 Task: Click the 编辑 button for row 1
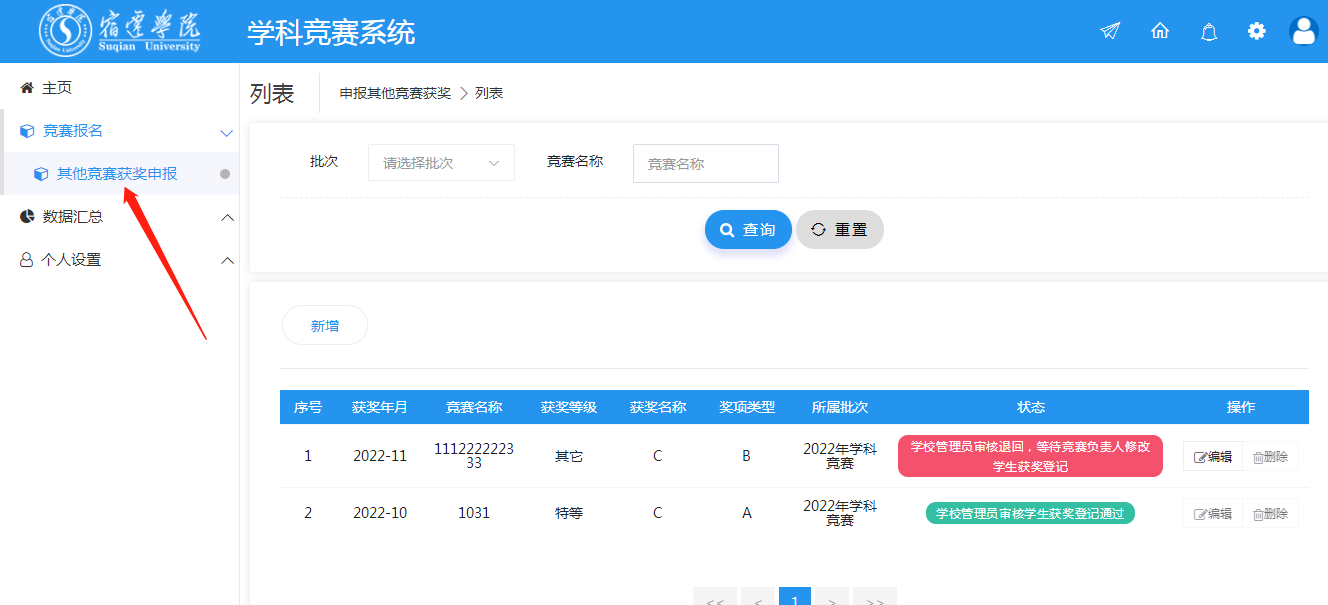click(x=1212, y=457)
